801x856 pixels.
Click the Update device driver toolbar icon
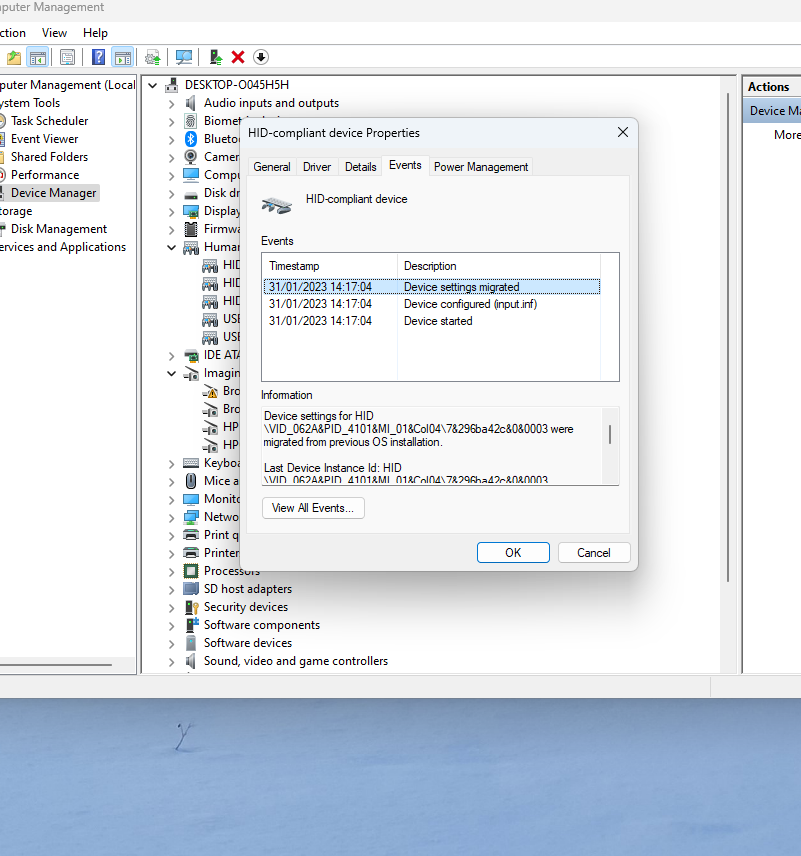tap(215, 57)
